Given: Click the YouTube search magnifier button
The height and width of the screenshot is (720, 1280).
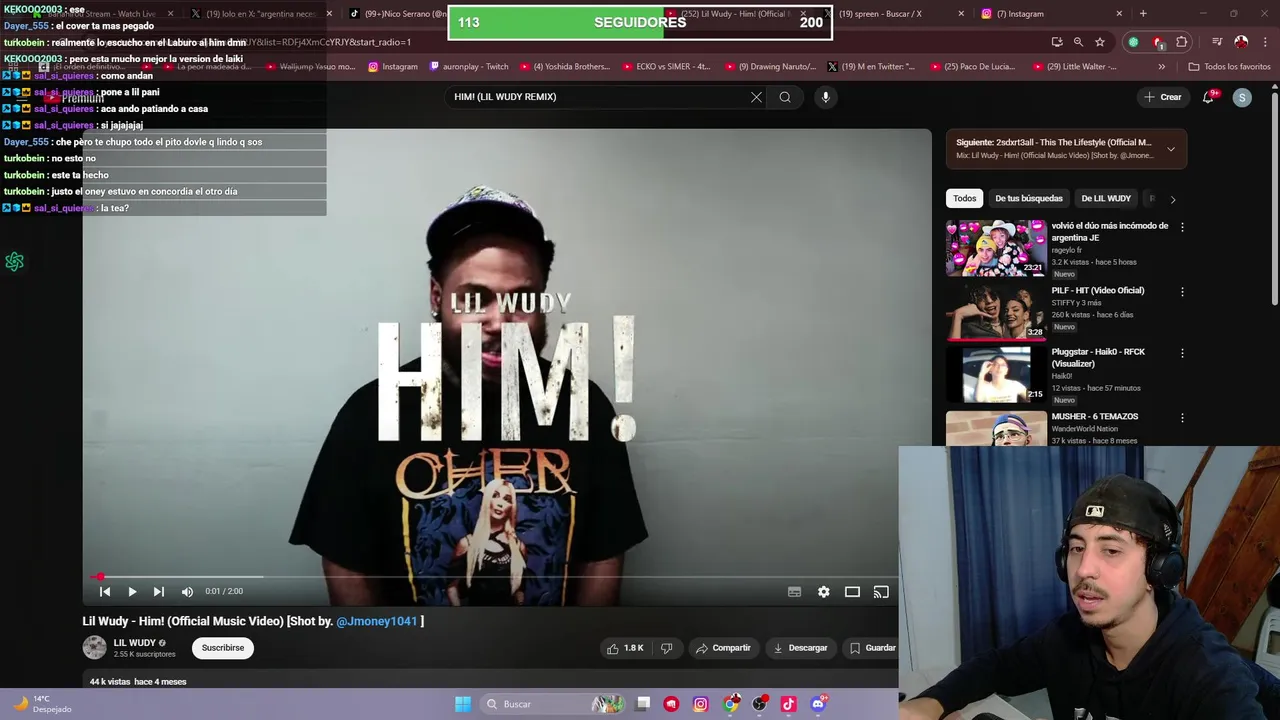Looking at the screenshot, I should point(785,97).
